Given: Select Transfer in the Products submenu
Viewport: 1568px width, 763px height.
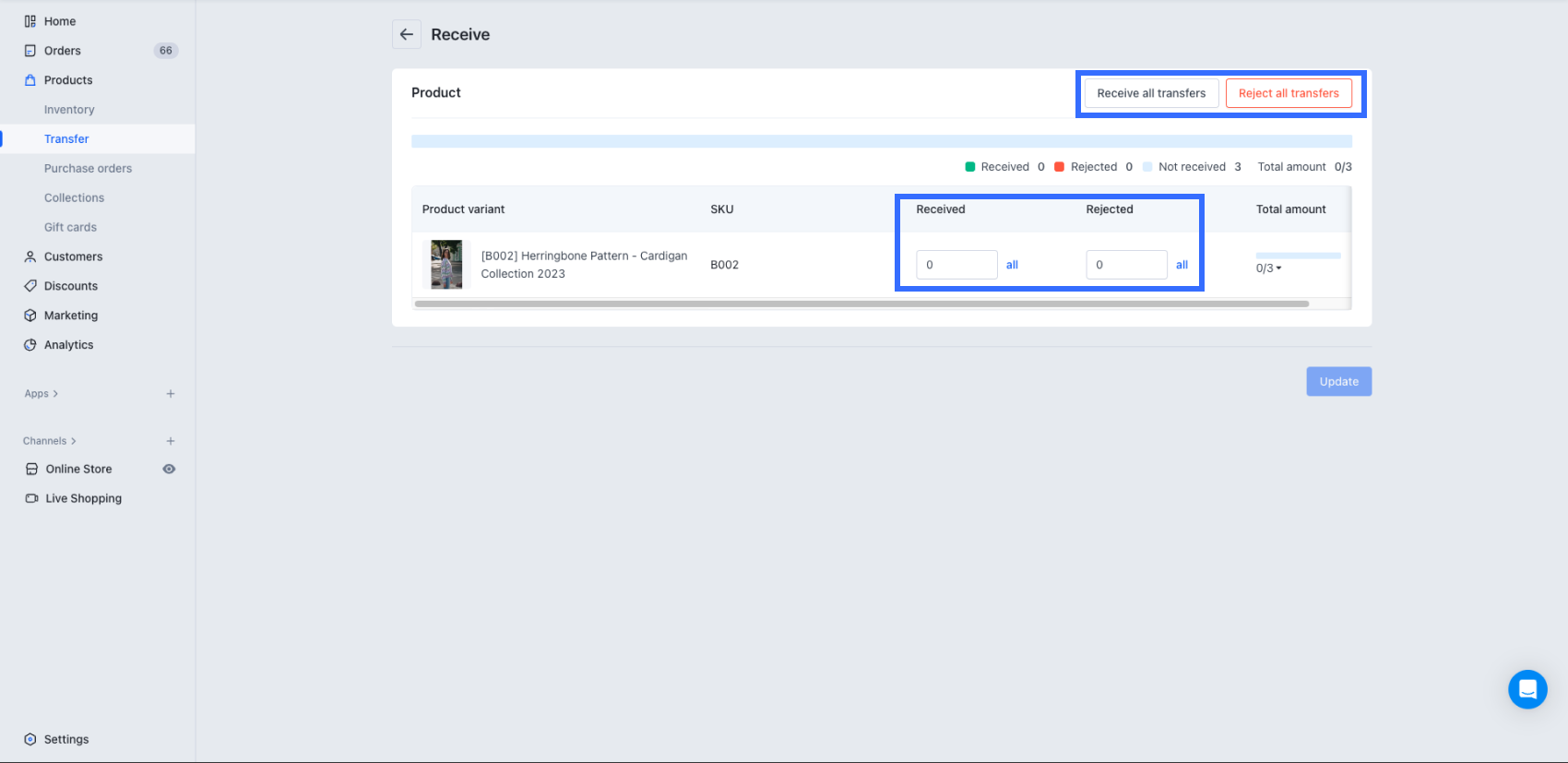Looking at the screenshot, I should pos(66,139).
